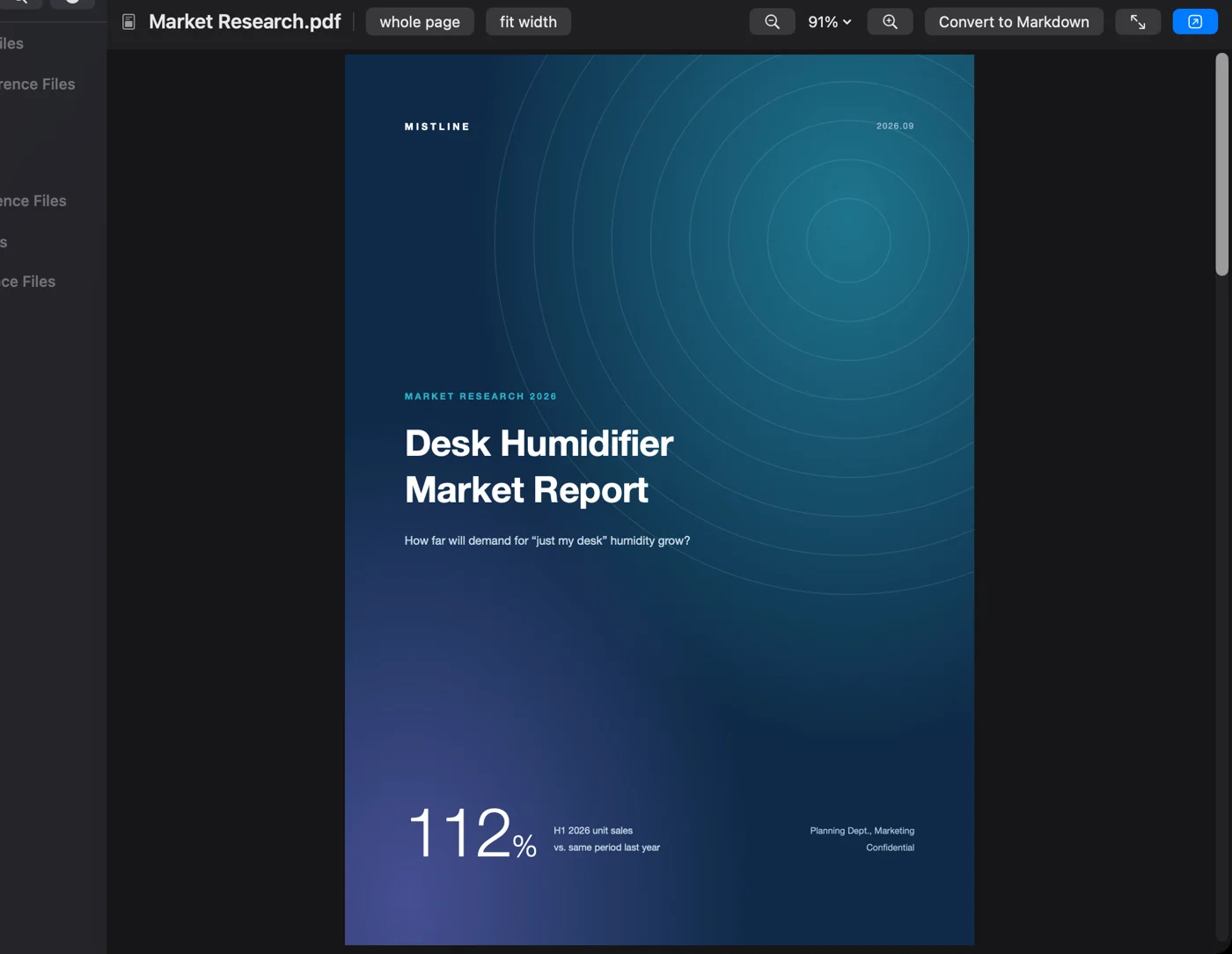Viewport: 1232px width, 954px height.
Task: Zoom out using the magnifier minus icon
Action: point(772,22)
